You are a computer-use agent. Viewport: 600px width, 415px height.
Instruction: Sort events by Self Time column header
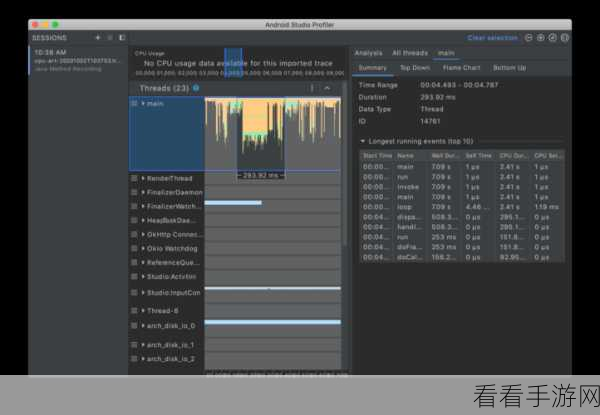[x=478, y=156]
